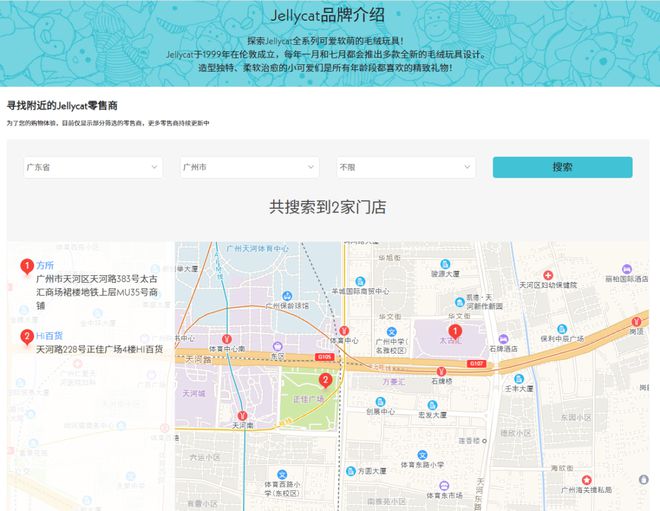Click the 连香楼 point on map
660x511 pixels.
tap(484, 441)
